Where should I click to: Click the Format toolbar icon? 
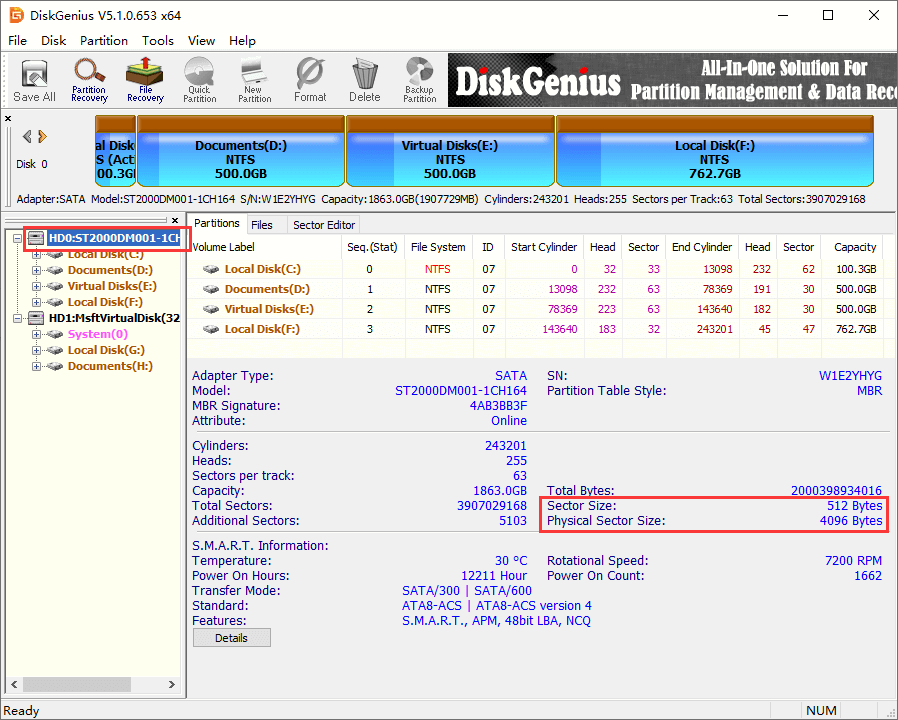310,80
